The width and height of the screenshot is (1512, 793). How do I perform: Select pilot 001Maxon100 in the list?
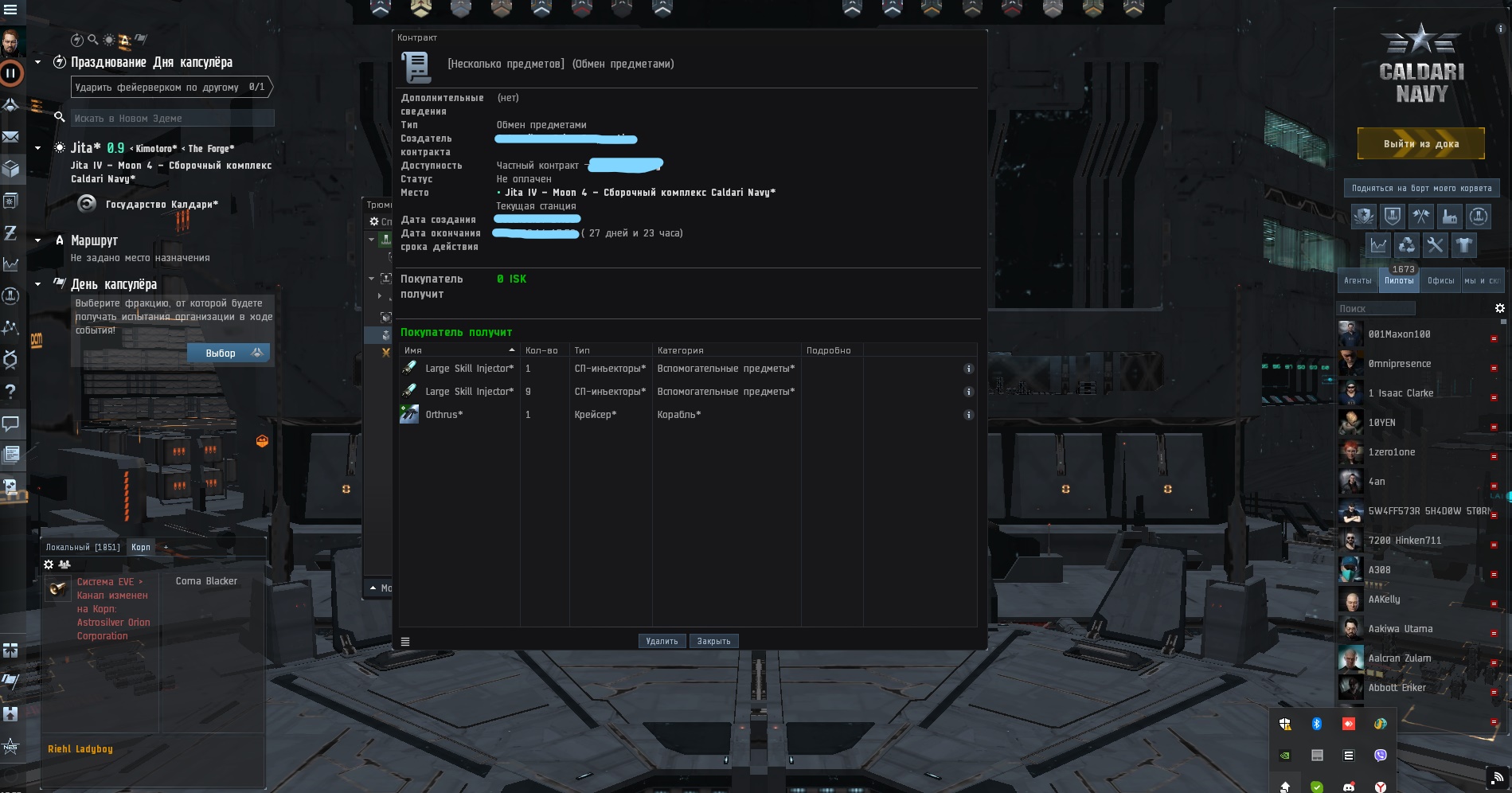1417,334
